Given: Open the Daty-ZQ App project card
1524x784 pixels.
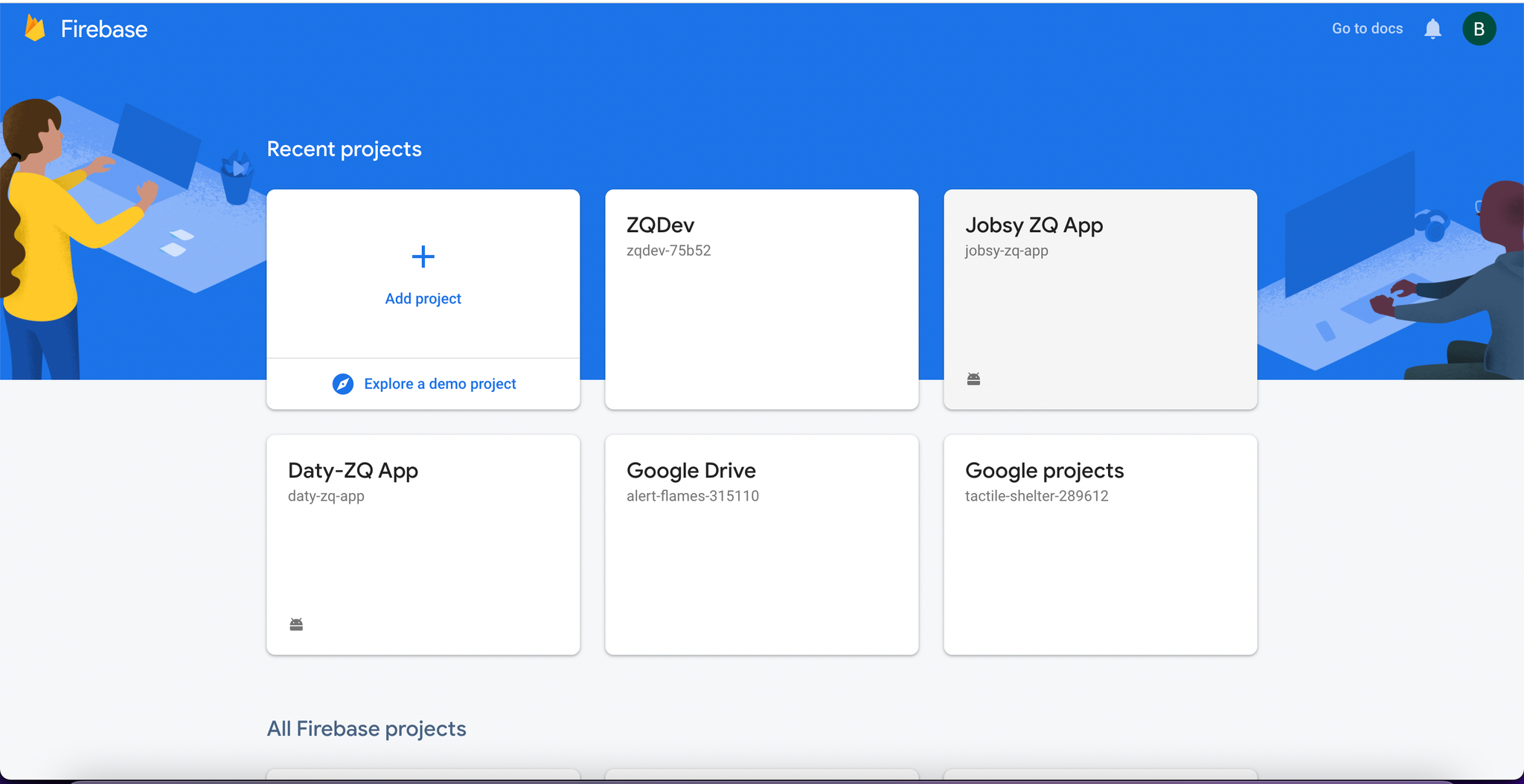Looking at the screenshot, I should pyautogui.click(x=423, y=544).
